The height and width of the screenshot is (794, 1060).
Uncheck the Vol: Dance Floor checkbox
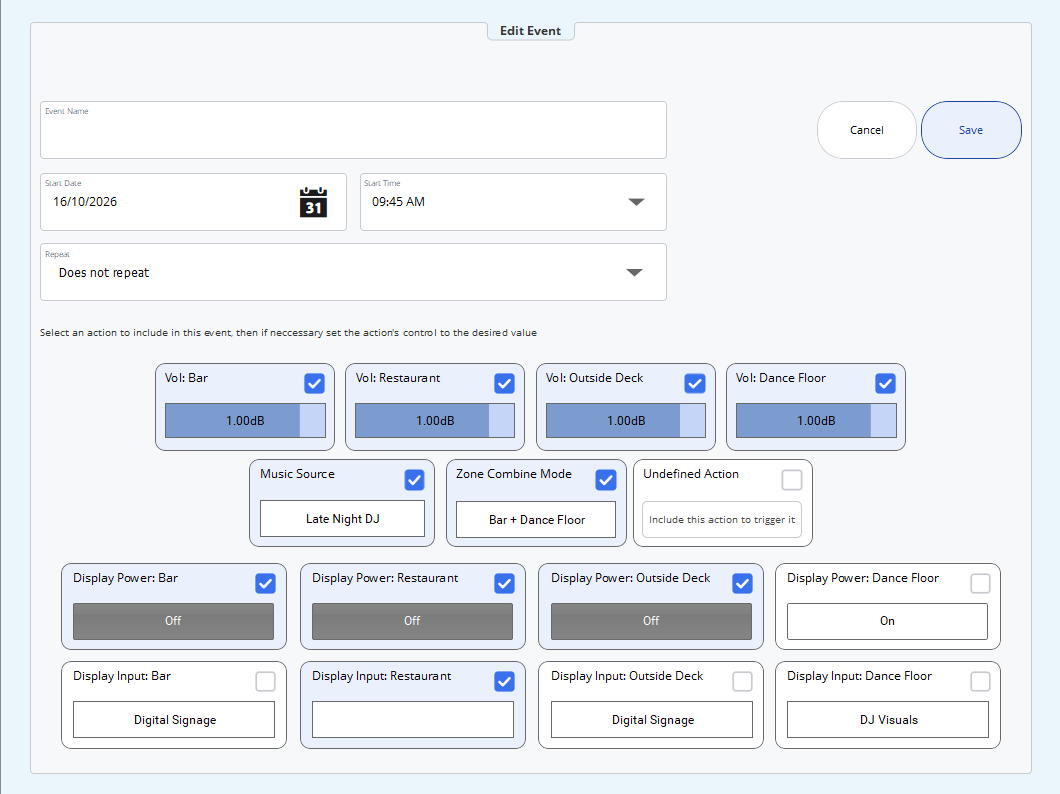click(886, 383)
